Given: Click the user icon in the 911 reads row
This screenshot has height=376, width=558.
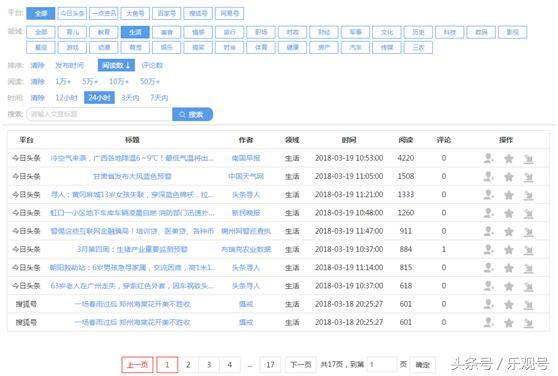Looking at the screenshot, I should pos(489,231).
